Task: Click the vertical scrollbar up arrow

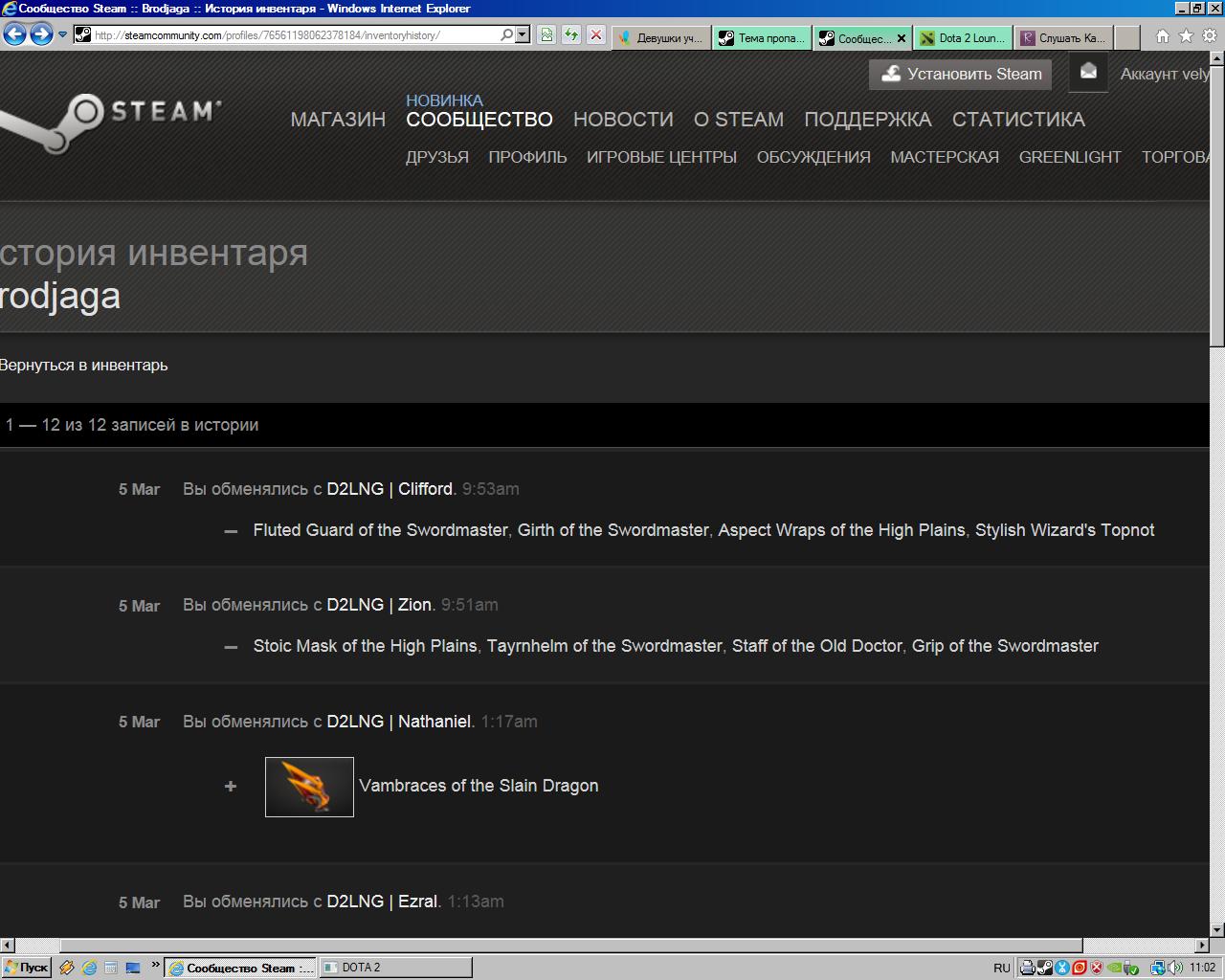Action: [1217, 59]
